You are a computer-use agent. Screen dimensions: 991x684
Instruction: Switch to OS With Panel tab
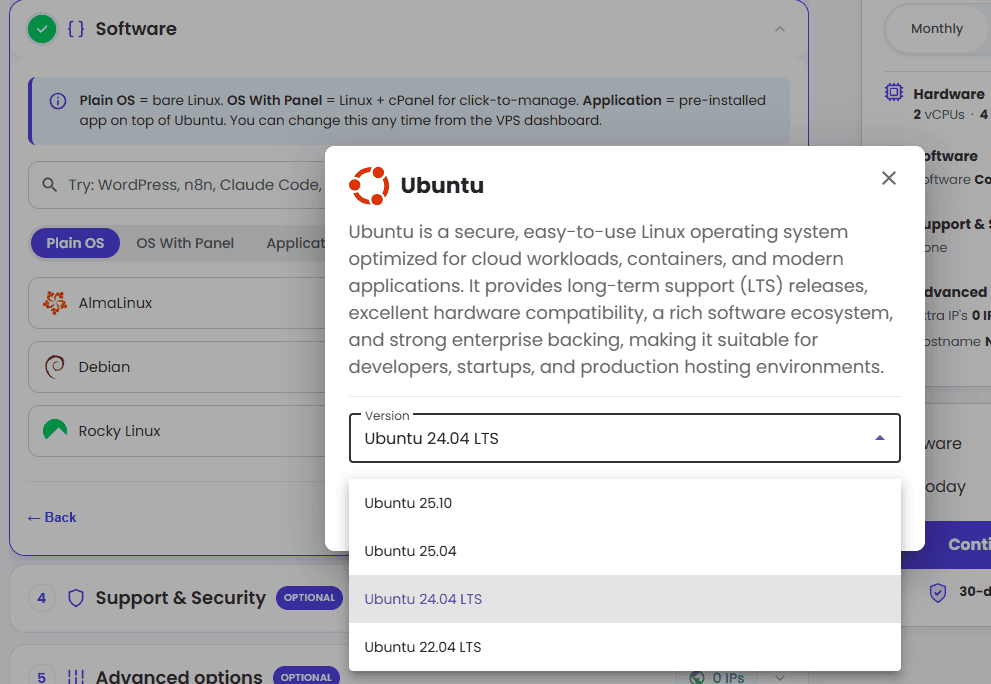coord(185,243)
